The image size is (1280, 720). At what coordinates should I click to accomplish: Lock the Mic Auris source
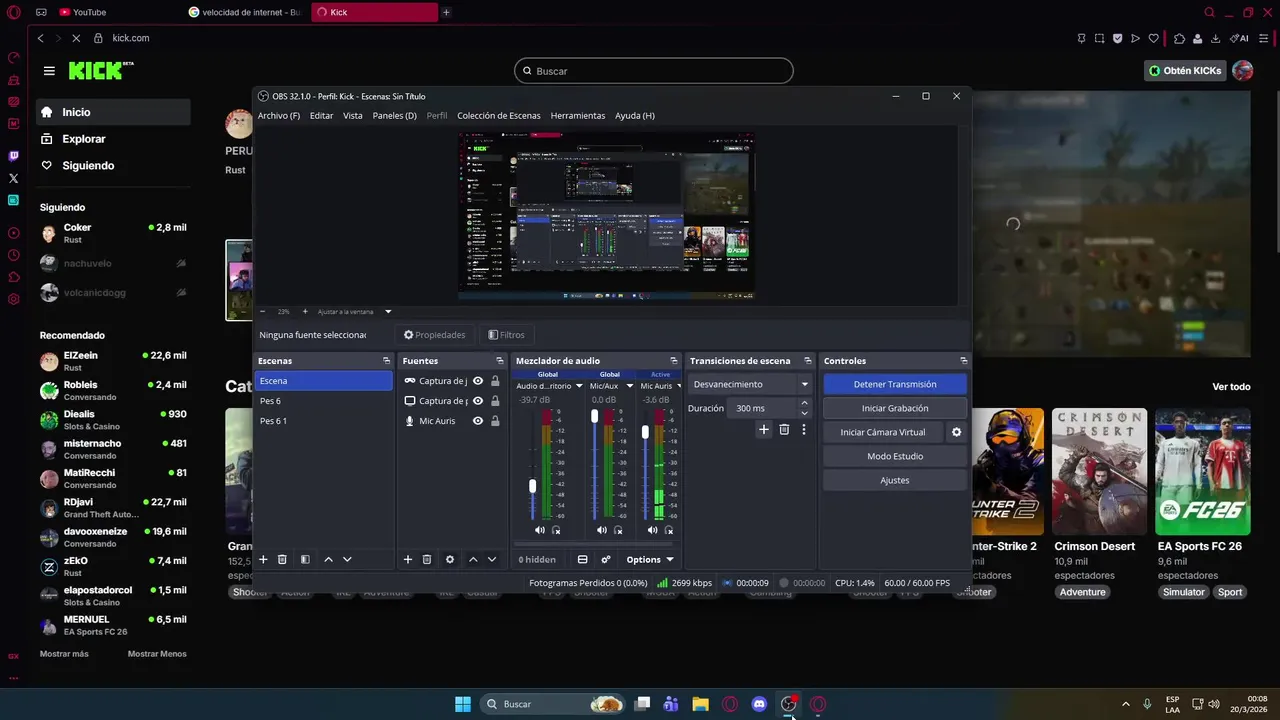495,421
